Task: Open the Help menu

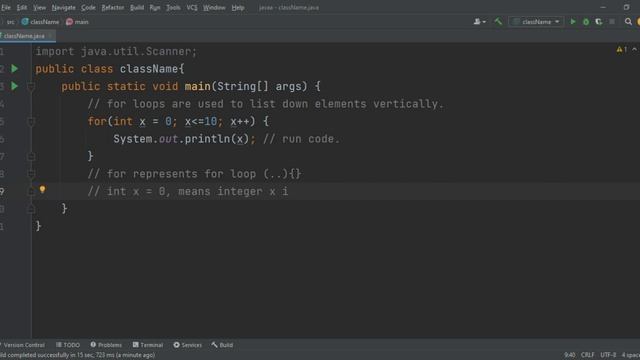Action: (x=238, y=7)
